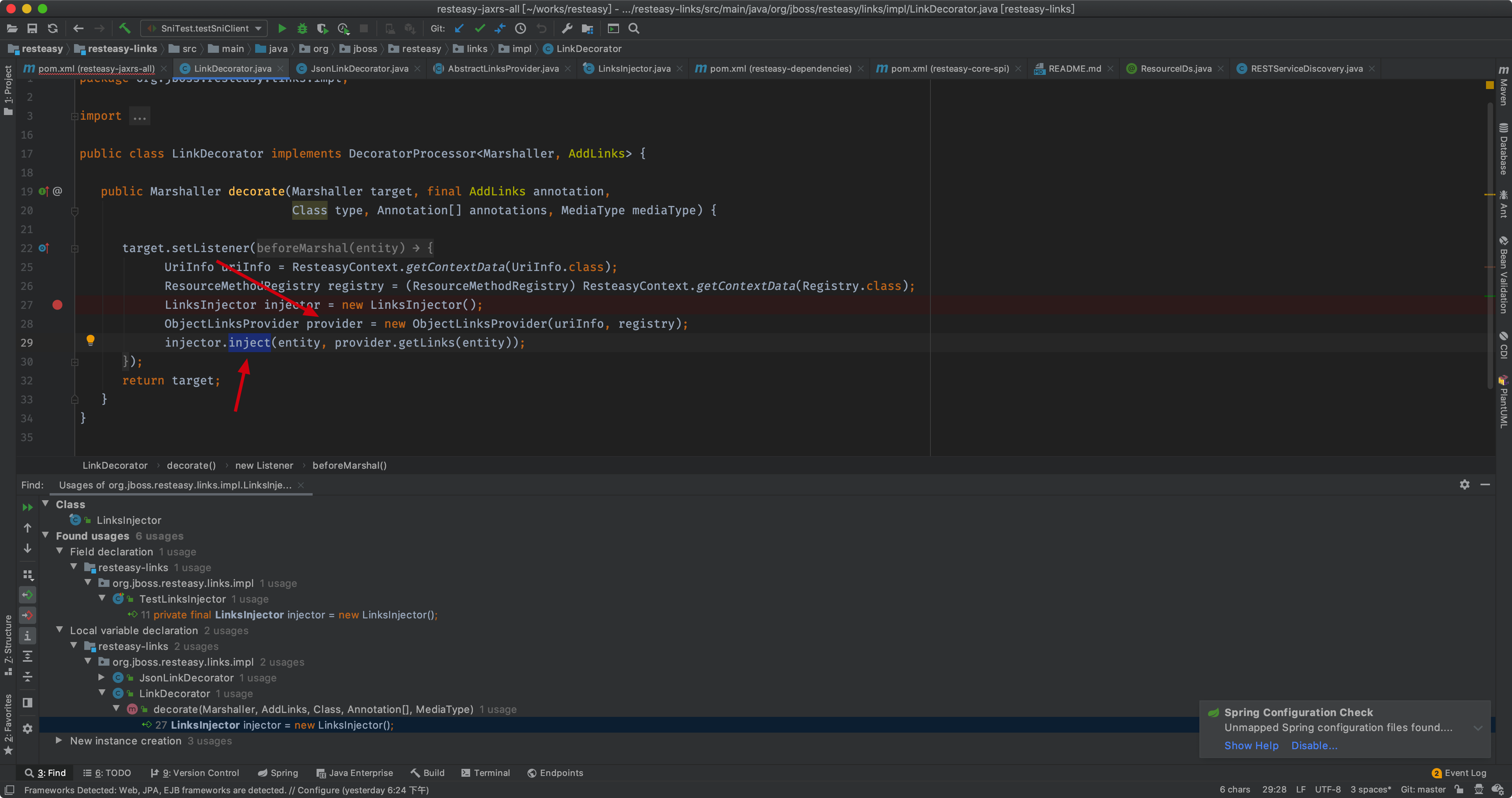Toggle the breakpoint on line 27
The image size is (1512, 798).
pos(57,305)
